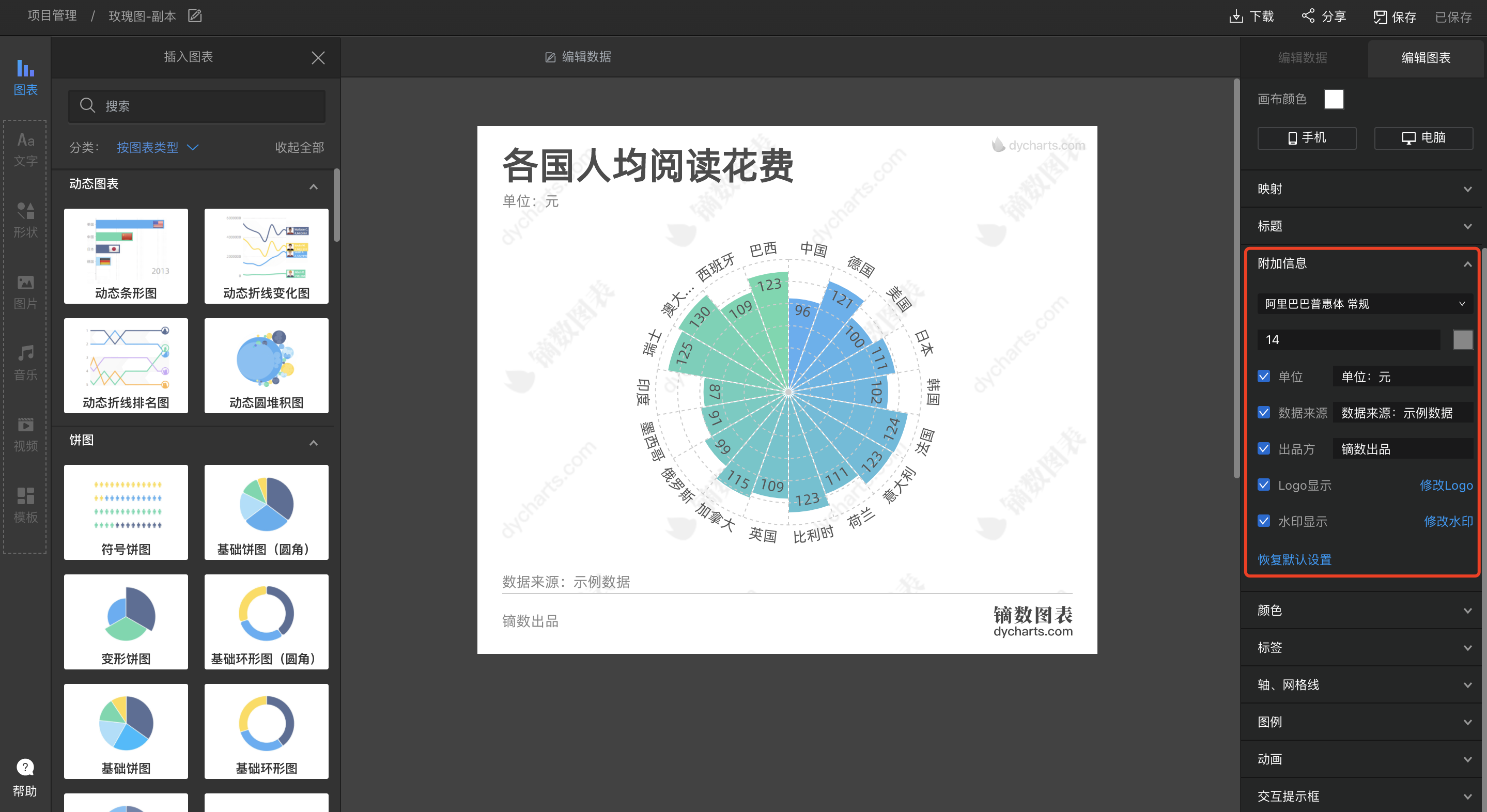Click the 分享 share icon
The image size is (1487, 812).
pos(1308,15)
